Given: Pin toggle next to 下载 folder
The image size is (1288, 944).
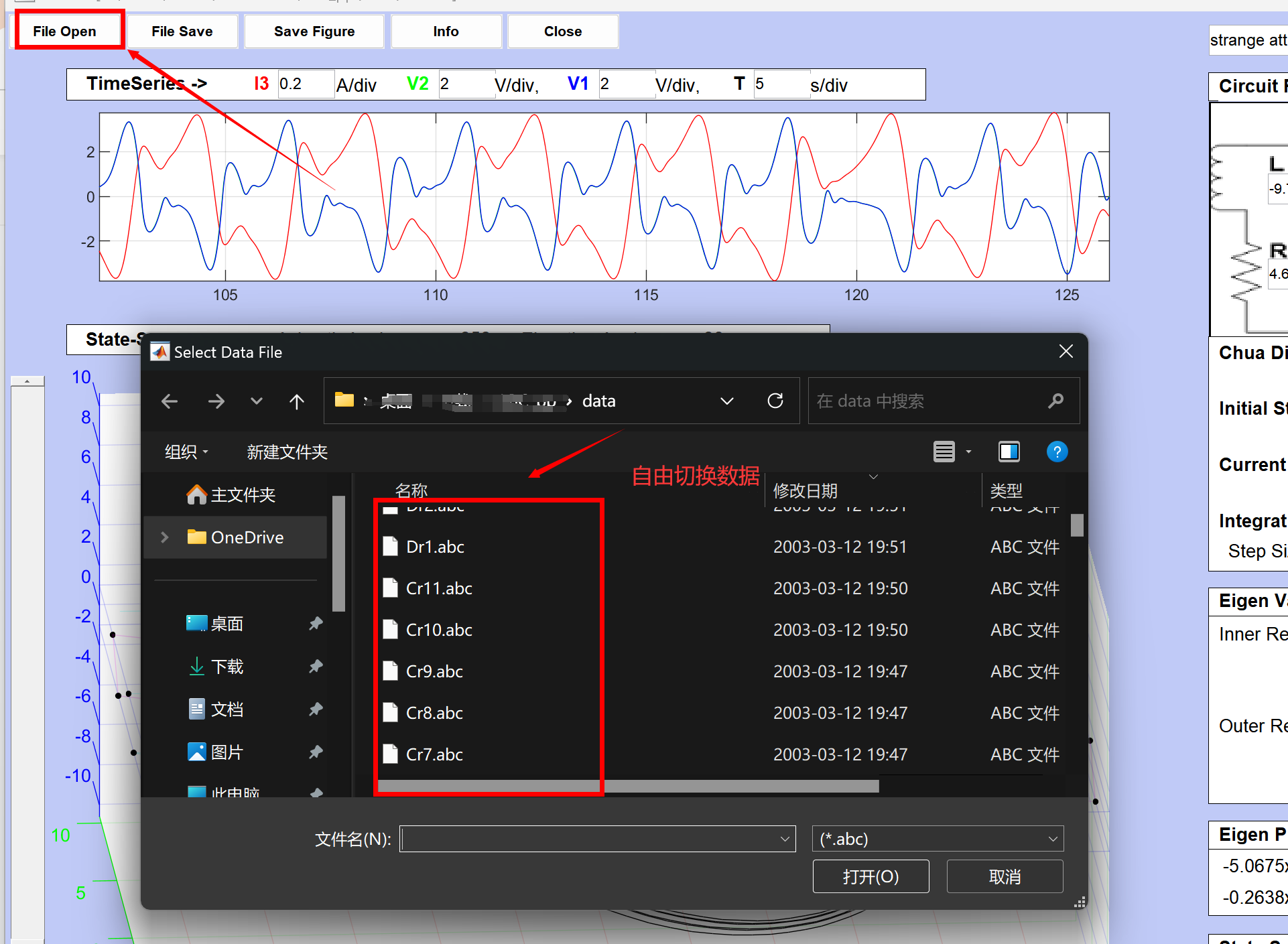Looking at the screenshot, I should [316, 666].
